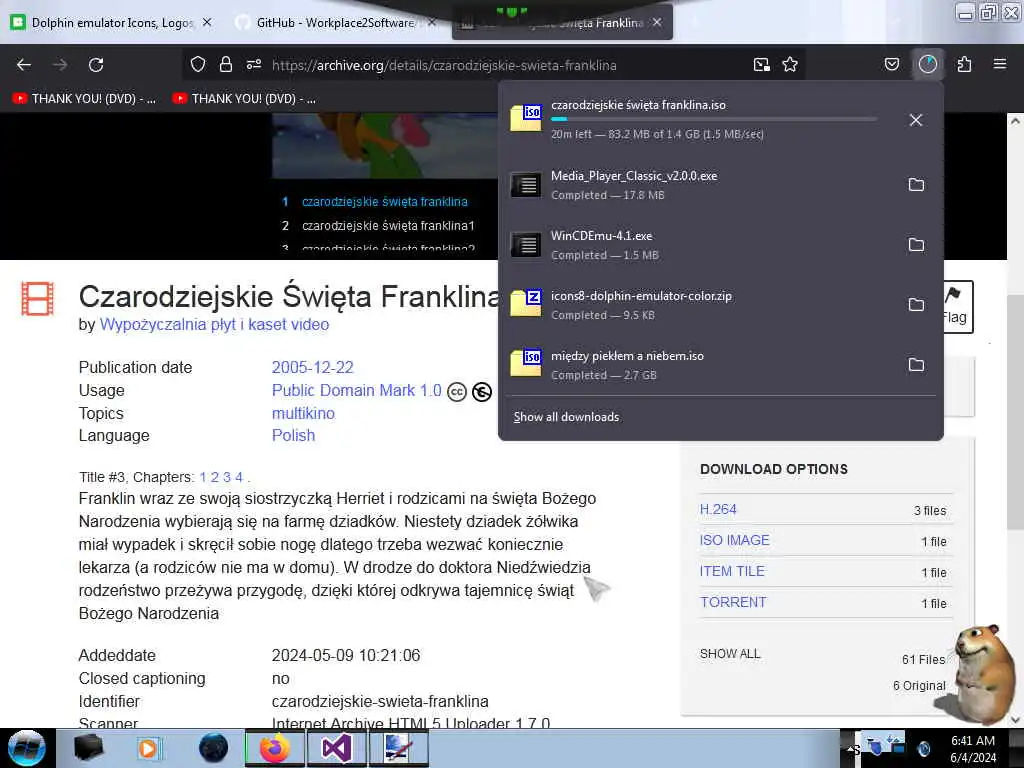Open the Extensions puzzle icon

965,64
